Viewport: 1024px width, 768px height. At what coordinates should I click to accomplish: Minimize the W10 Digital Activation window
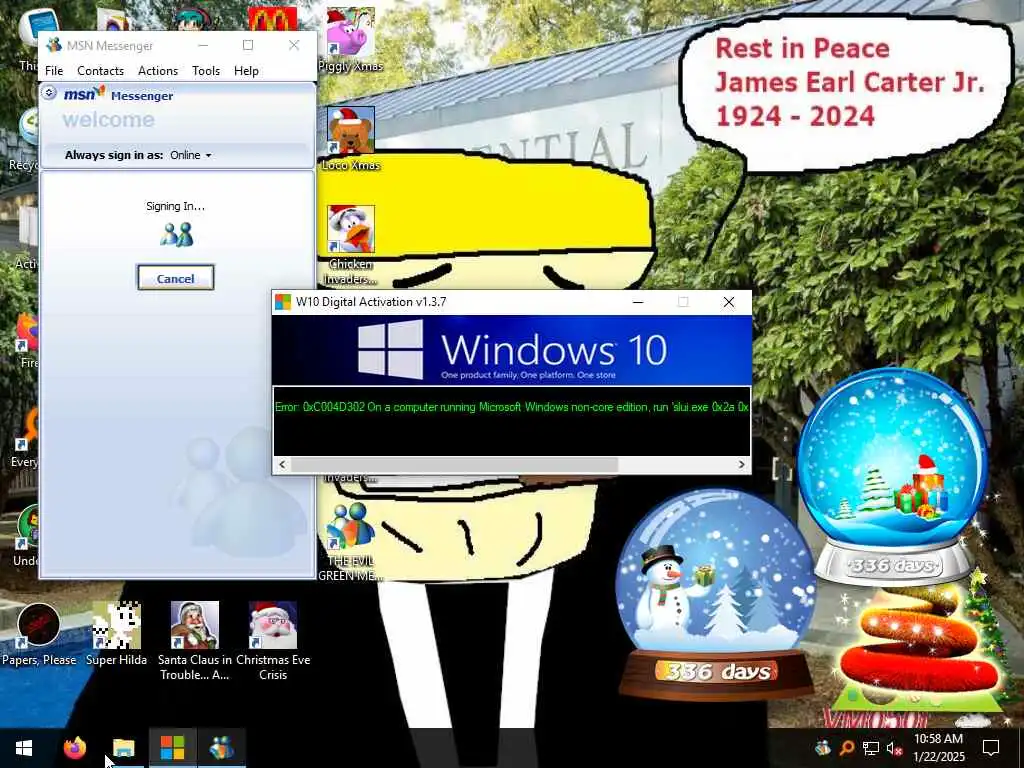click(x=638, y=302)
